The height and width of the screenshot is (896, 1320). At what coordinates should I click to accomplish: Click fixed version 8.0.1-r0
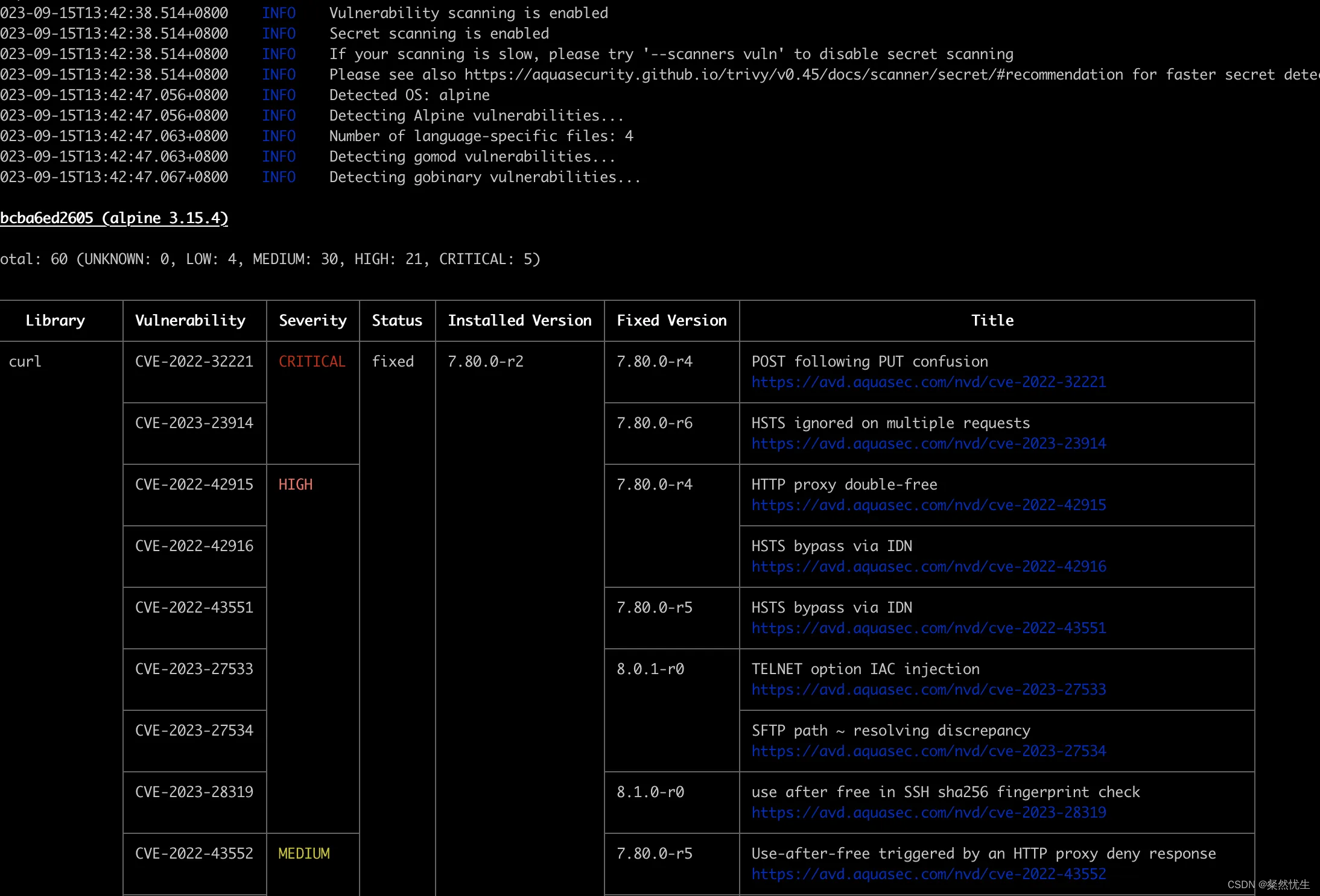(x=650, y=669)
